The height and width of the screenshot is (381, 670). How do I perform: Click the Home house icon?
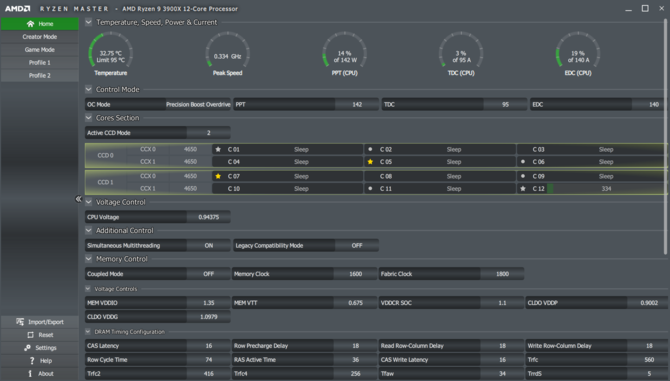(x=30, y=24)
